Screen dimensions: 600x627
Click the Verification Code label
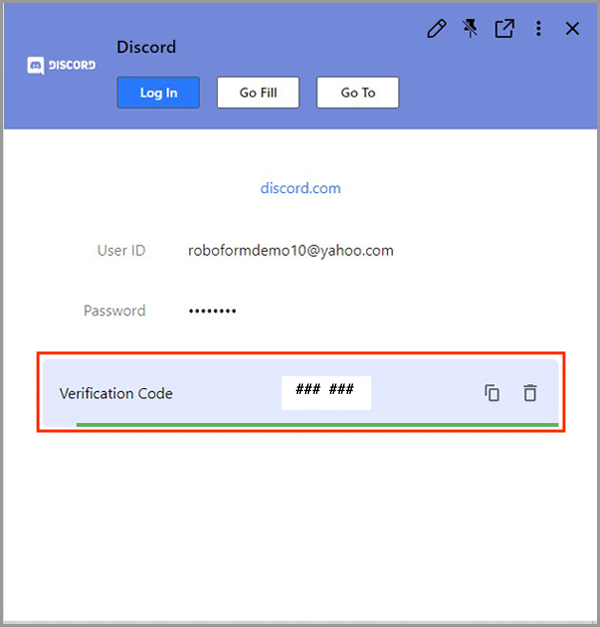pyautogui.click(x=116, y=393)
